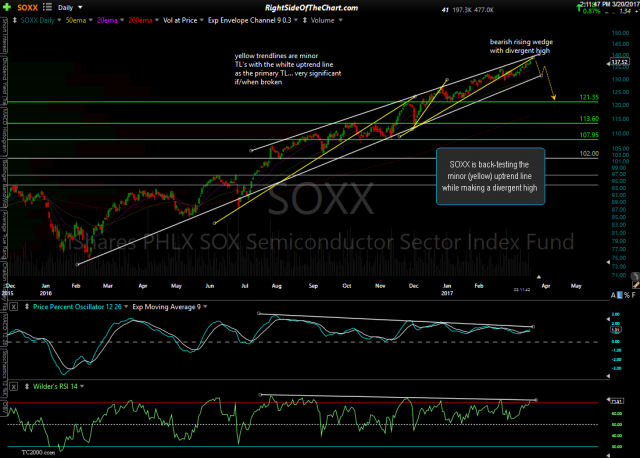The image size is (640, 458).
Task: Click the 150.00 price scale label
Action: click(620, 33)
